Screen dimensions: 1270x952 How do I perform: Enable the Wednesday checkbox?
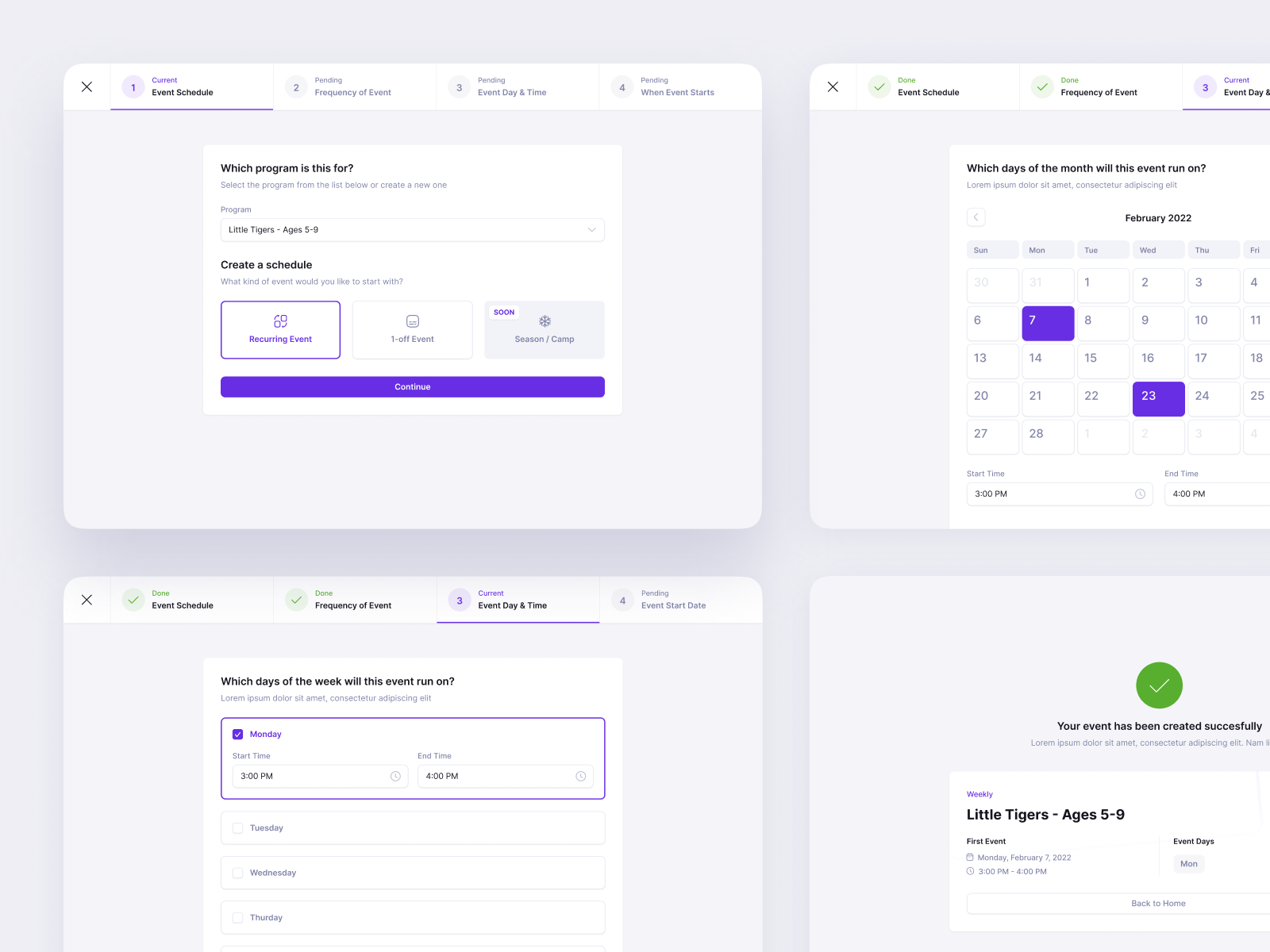point(237,873)
